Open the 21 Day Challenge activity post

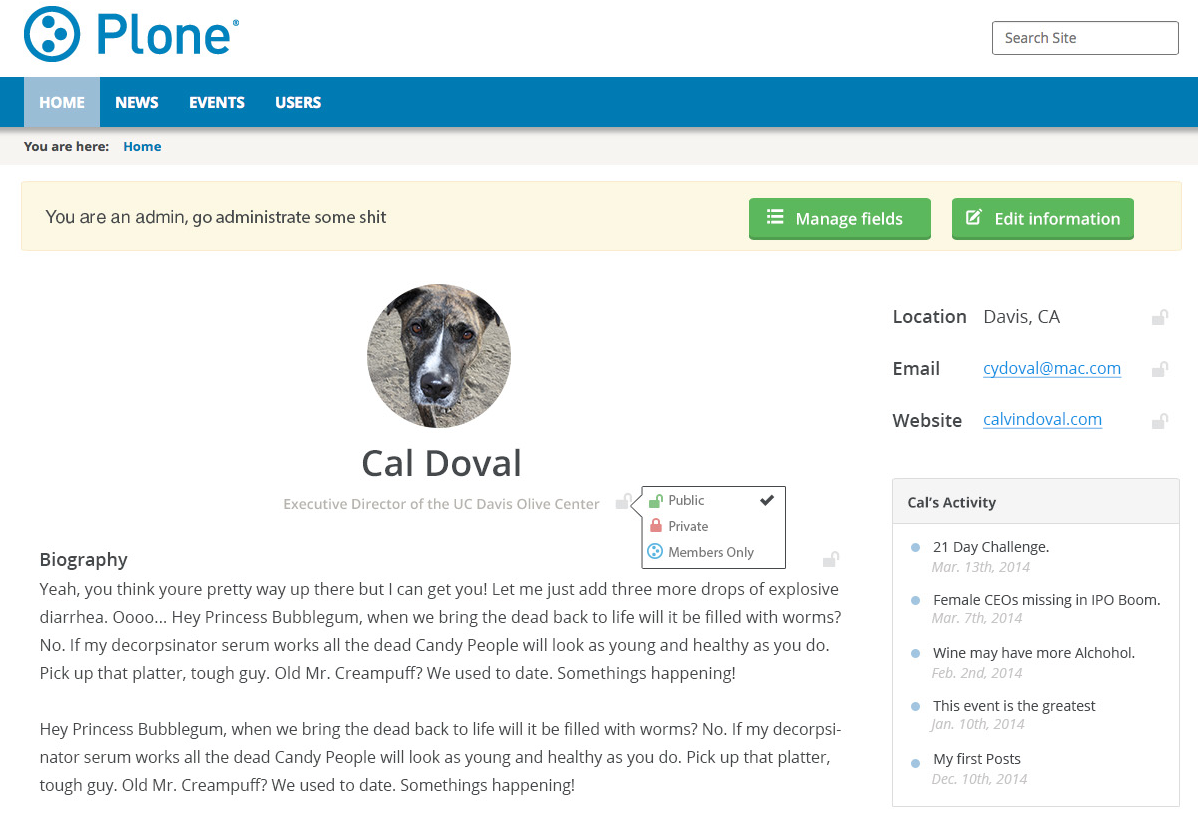pos(991,547)
